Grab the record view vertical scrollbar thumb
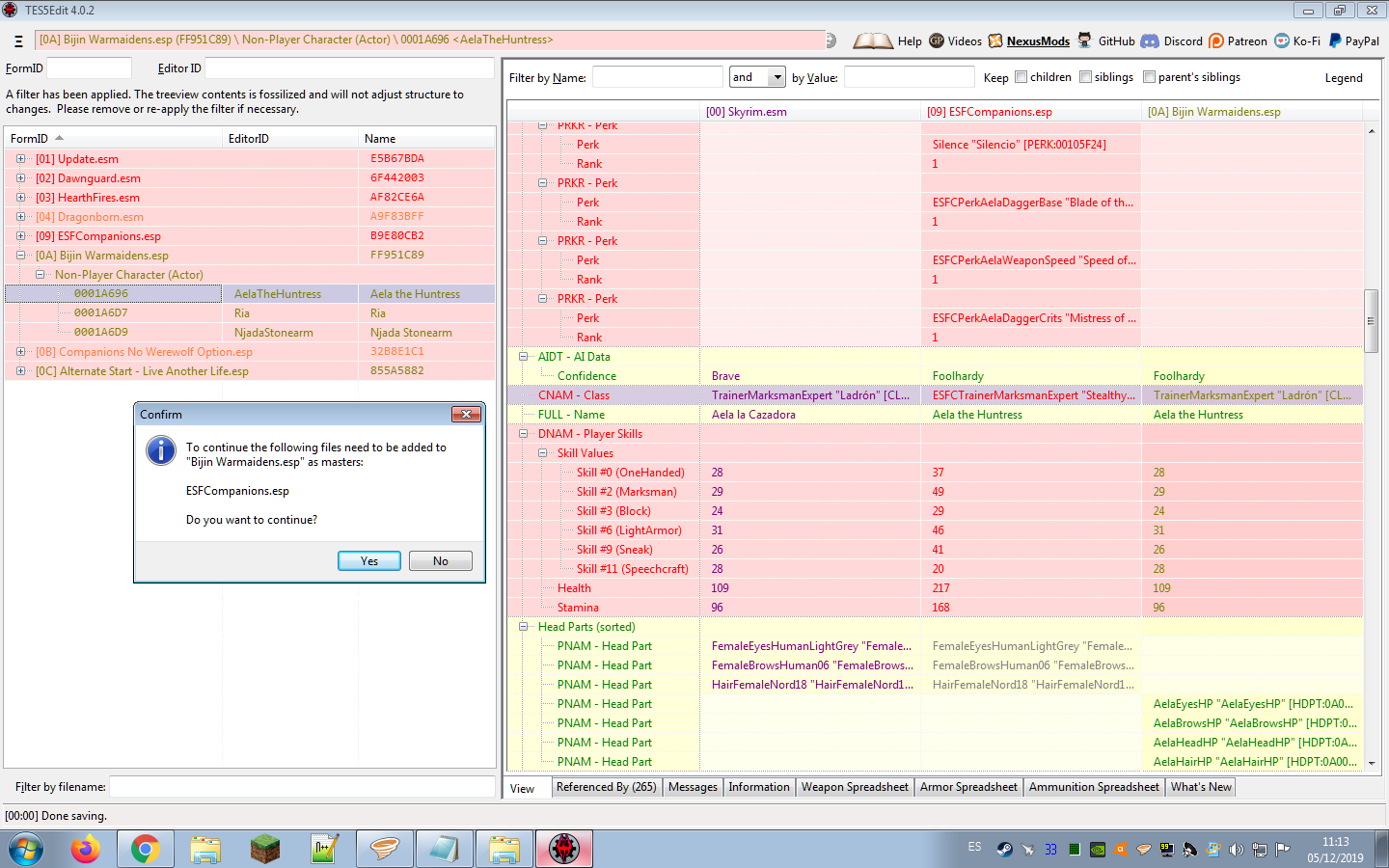 (1371, 320)
